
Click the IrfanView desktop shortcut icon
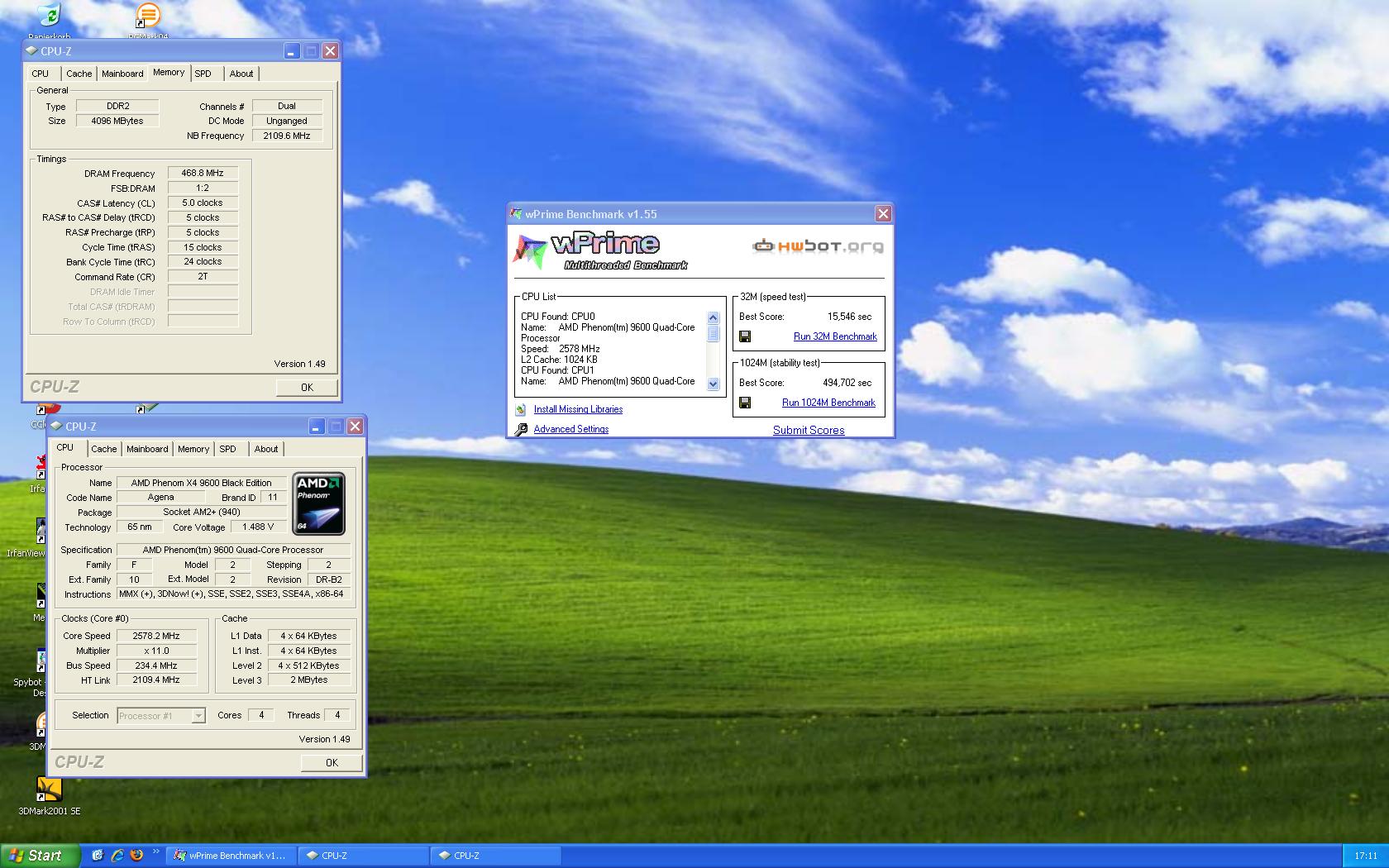40,529
